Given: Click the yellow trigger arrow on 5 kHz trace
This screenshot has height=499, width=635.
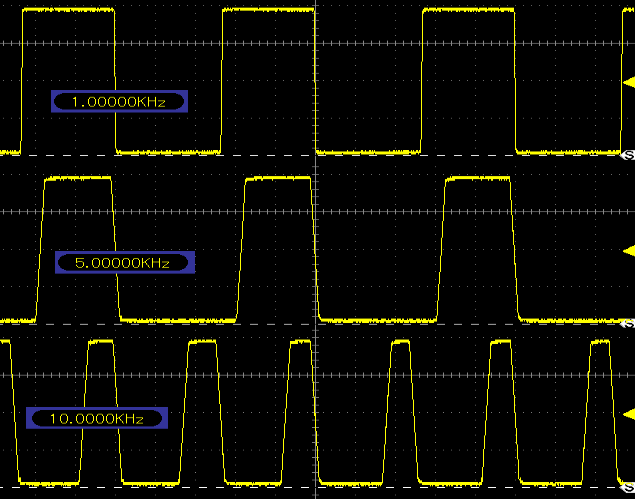Looking at the screenshot, I should click(628, 249).
